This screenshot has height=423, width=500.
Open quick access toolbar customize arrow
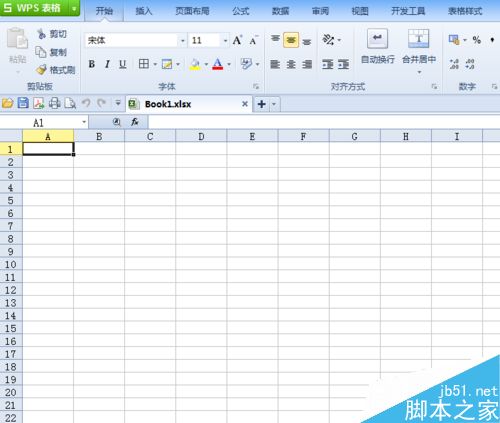(118, 103)
